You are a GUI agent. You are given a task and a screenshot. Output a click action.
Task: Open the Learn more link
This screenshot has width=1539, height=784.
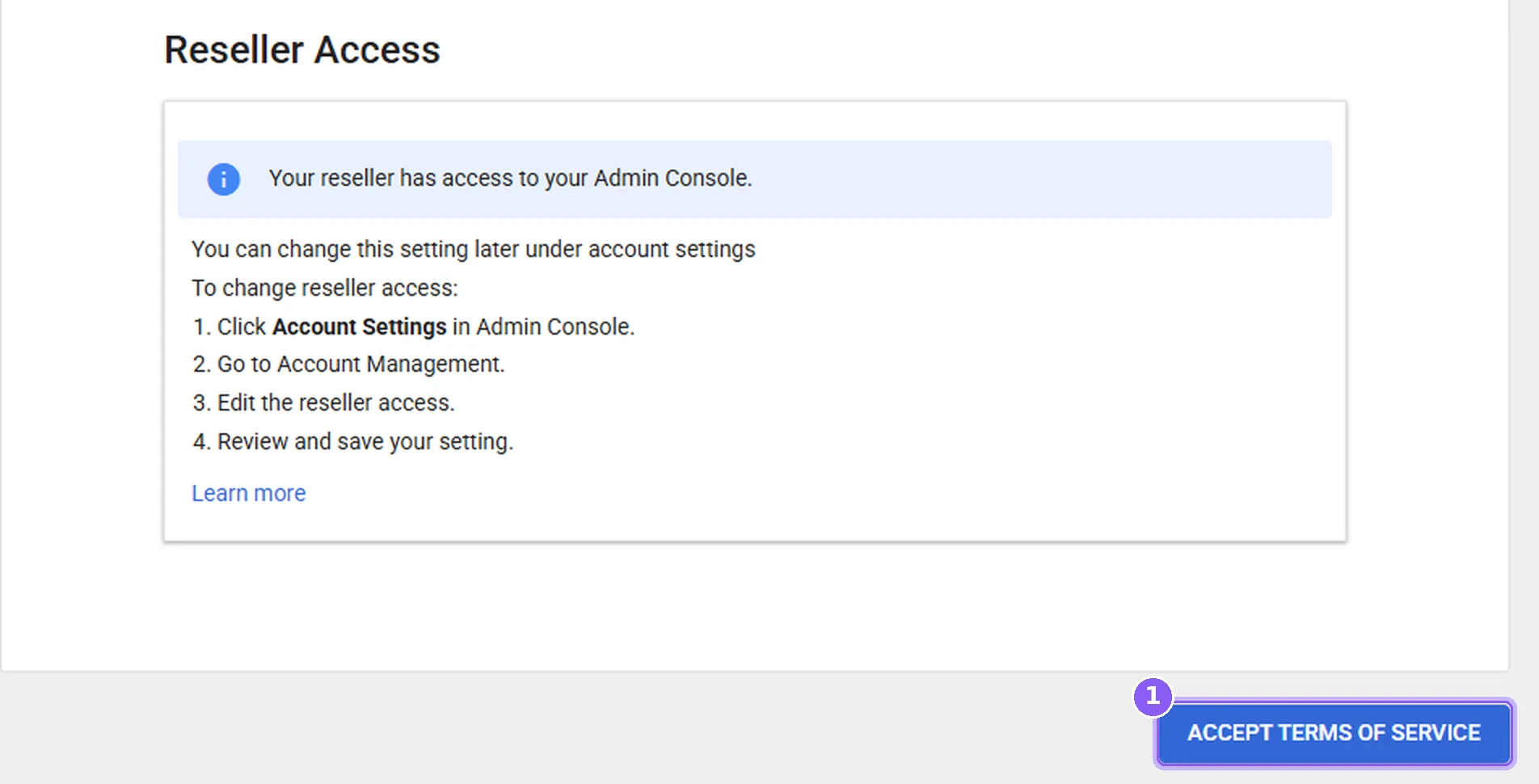point(249,493)
